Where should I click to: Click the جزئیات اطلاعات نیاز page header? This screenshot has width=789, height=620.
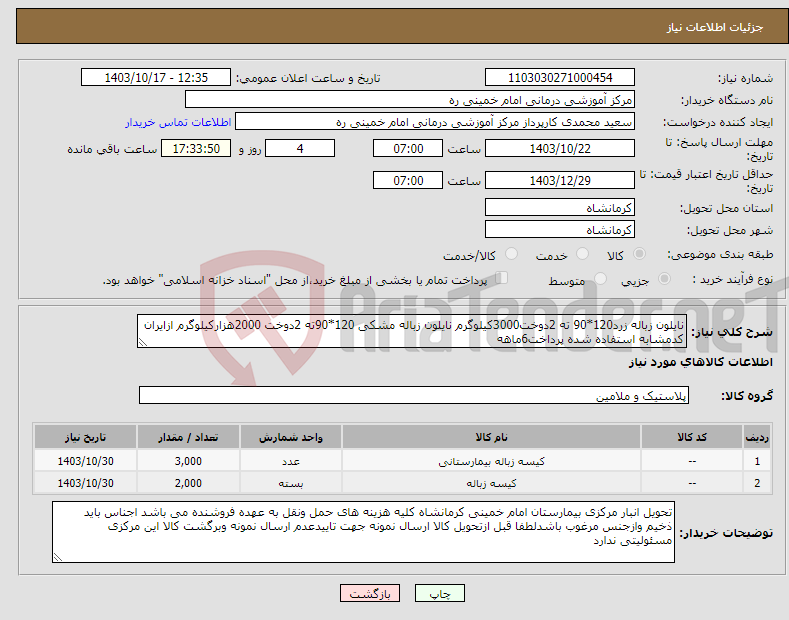(x=715, y=27)
